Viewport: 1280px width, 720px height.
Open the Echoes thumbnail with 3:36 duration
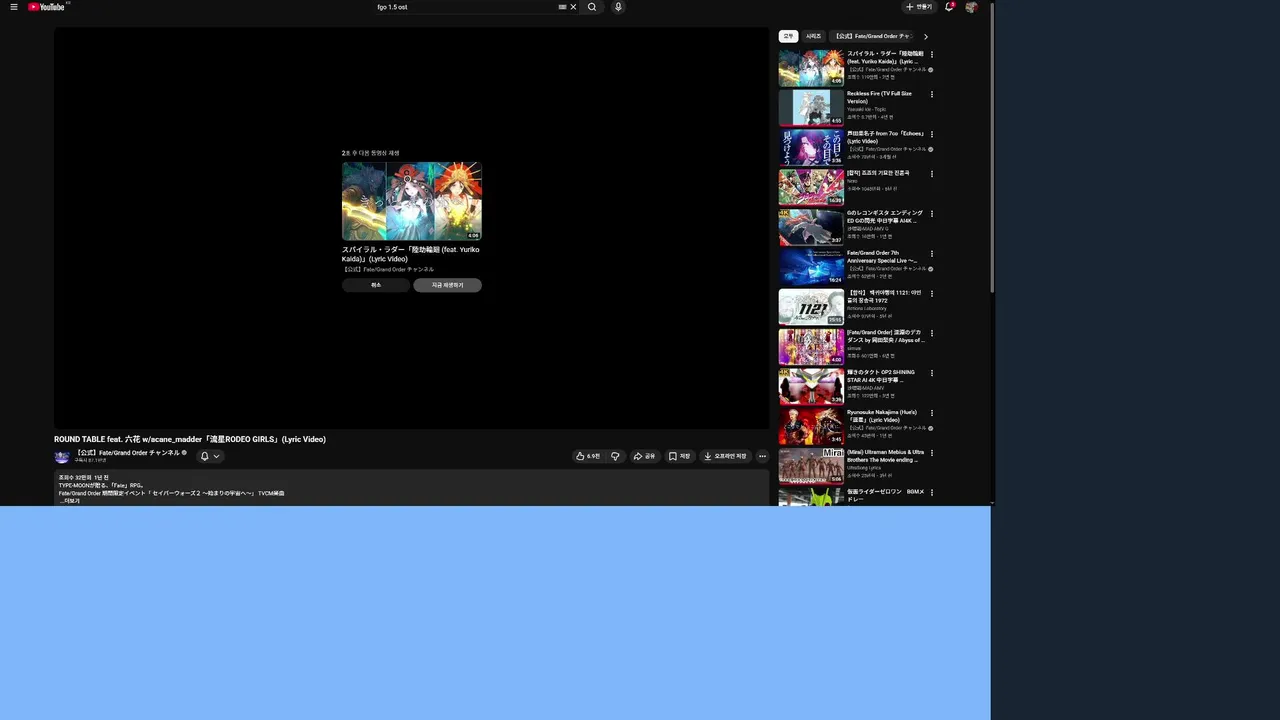tap(811, 148)
